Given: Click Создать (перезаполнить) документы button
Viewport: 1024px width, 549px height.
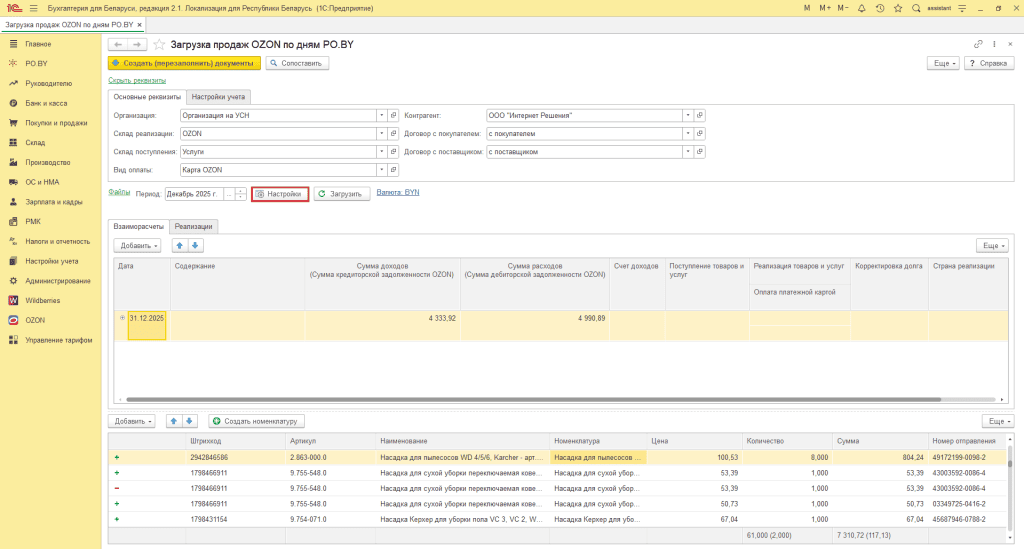Looking at the screenshot, I should [x=184, y=63].
